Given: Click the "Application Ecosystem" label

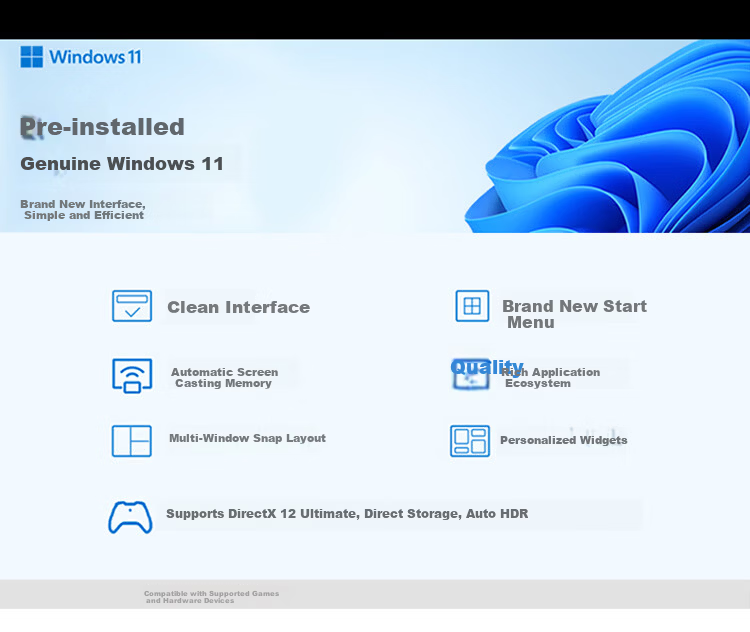Looking at the screenshot, I should pyautogui.click(x=552, y=377).
